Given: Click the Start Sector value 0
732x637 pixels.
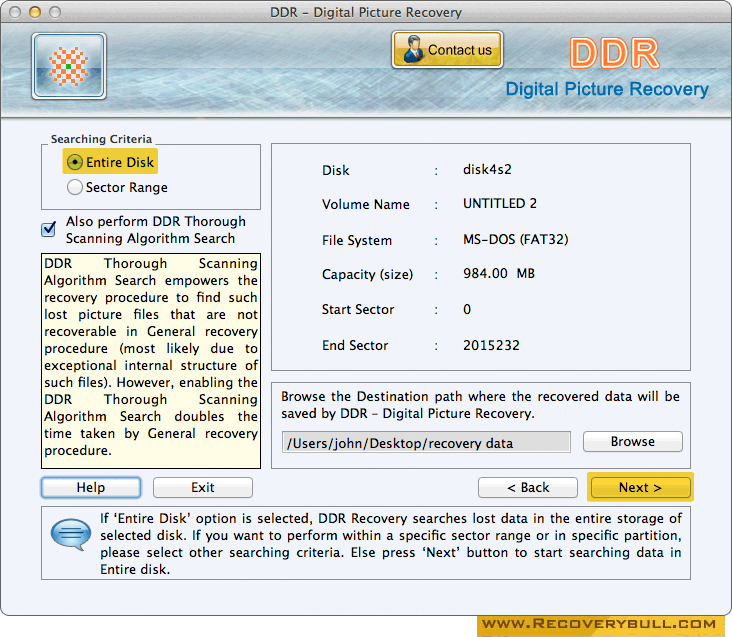Looking at the screenshot, I should 467,309.
